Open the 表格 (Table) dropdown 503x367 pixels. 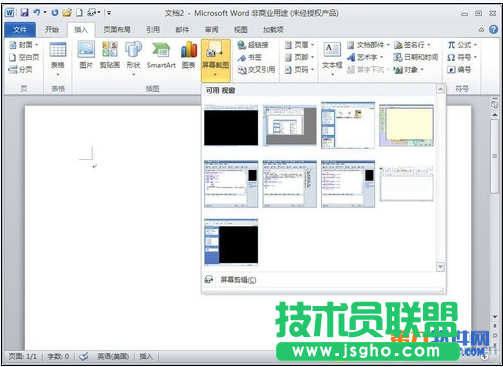click(58, 59)
